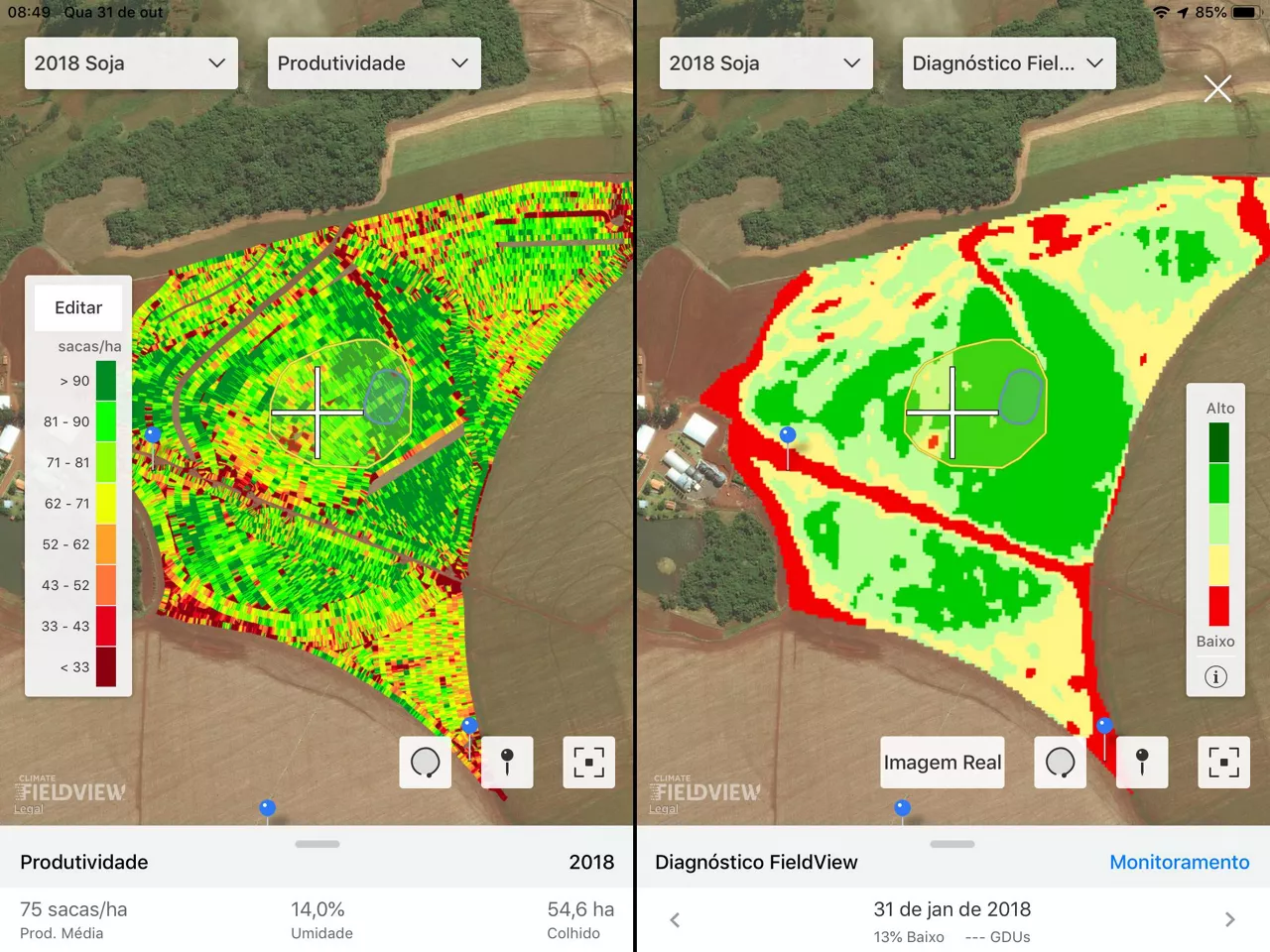Open the Produtividade layer dropdown

coord(373,62)
